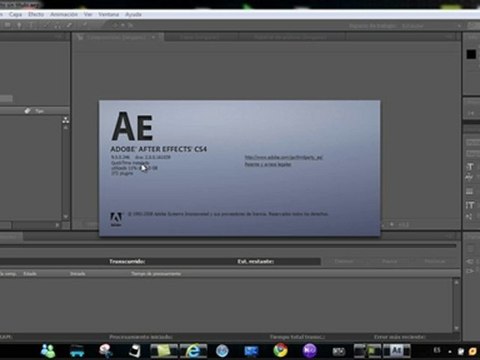
Task: Click the large AE logo on splash screen
Action: [132, 127]
